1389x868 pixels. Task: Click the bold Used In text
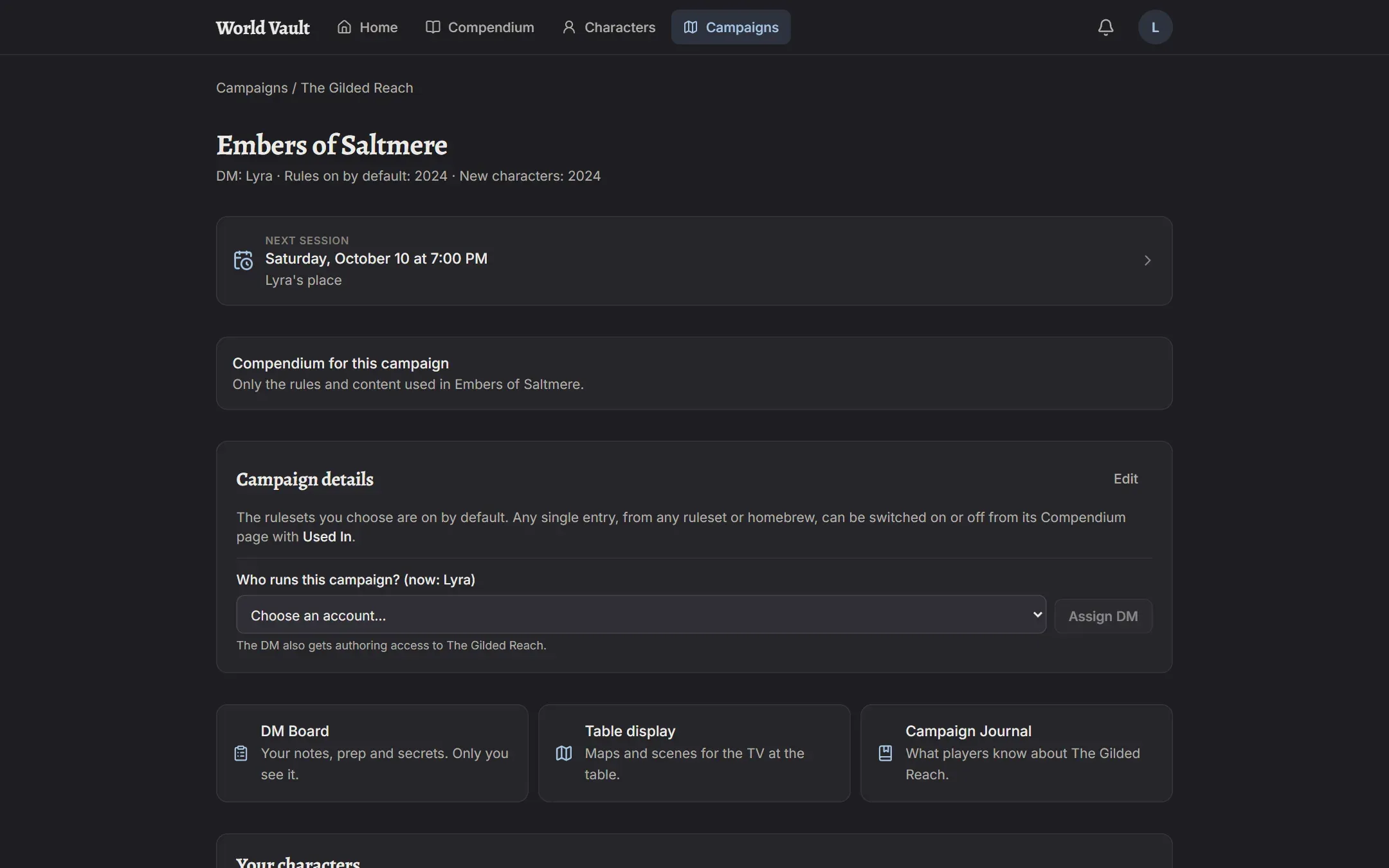click(x=327, y=537)
